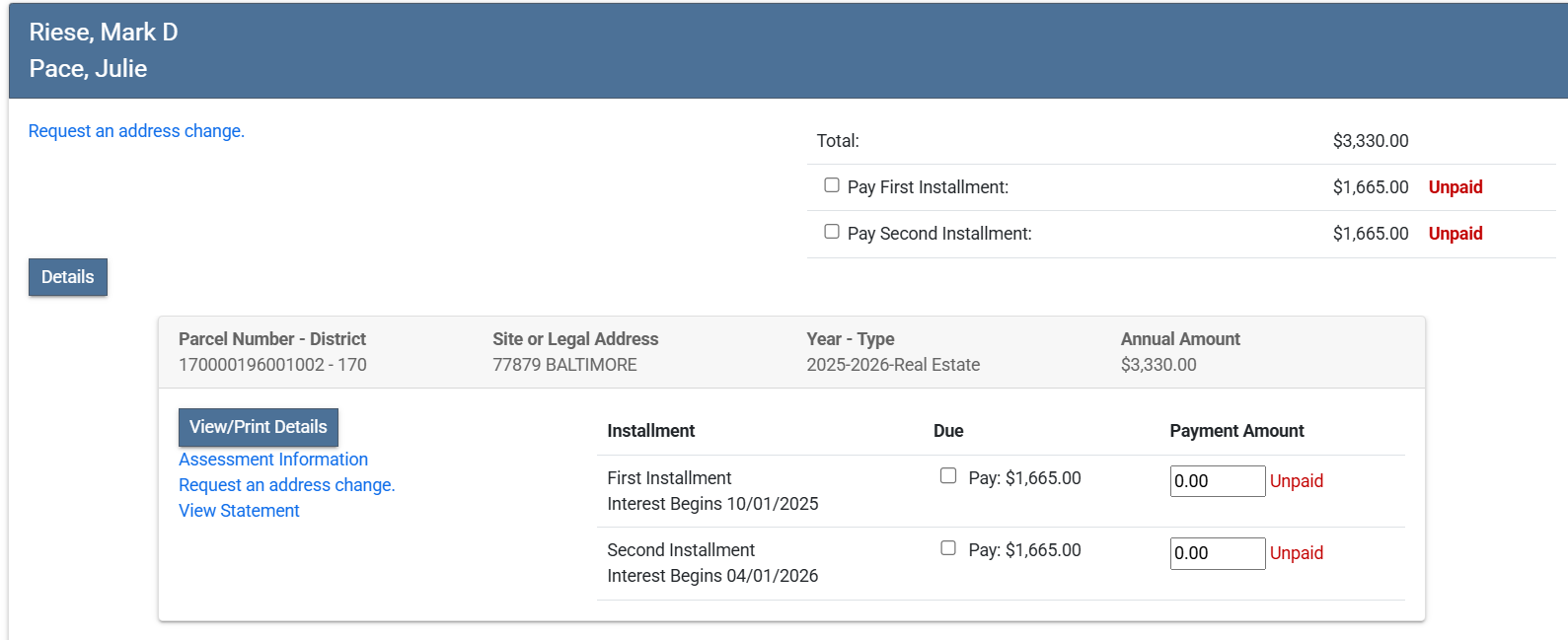This screenshot has height=640, width=1568.
Task: Click the Details button
Action: [68, 277]
